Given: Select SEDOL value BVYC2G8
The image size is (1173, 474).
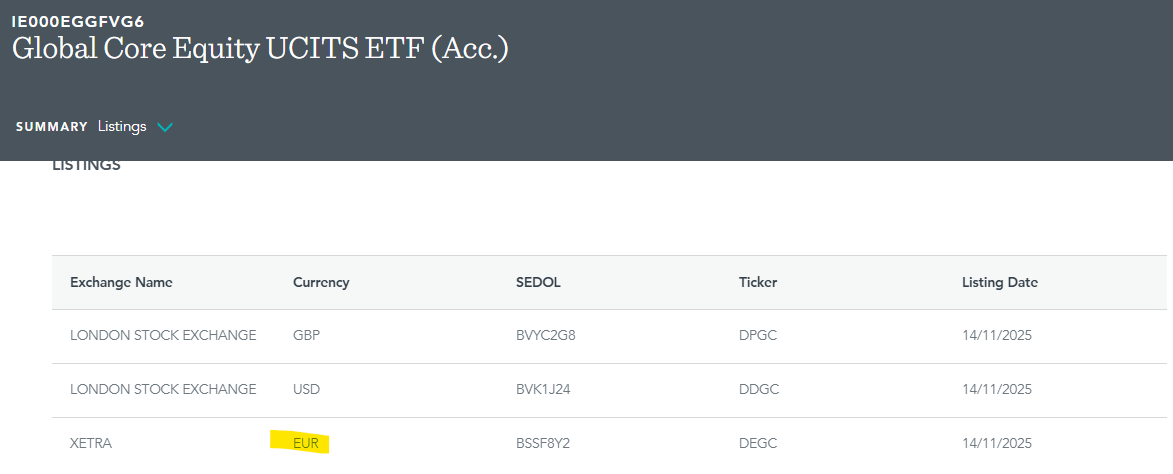Looking at the screenshot, I should coord(546,335).
